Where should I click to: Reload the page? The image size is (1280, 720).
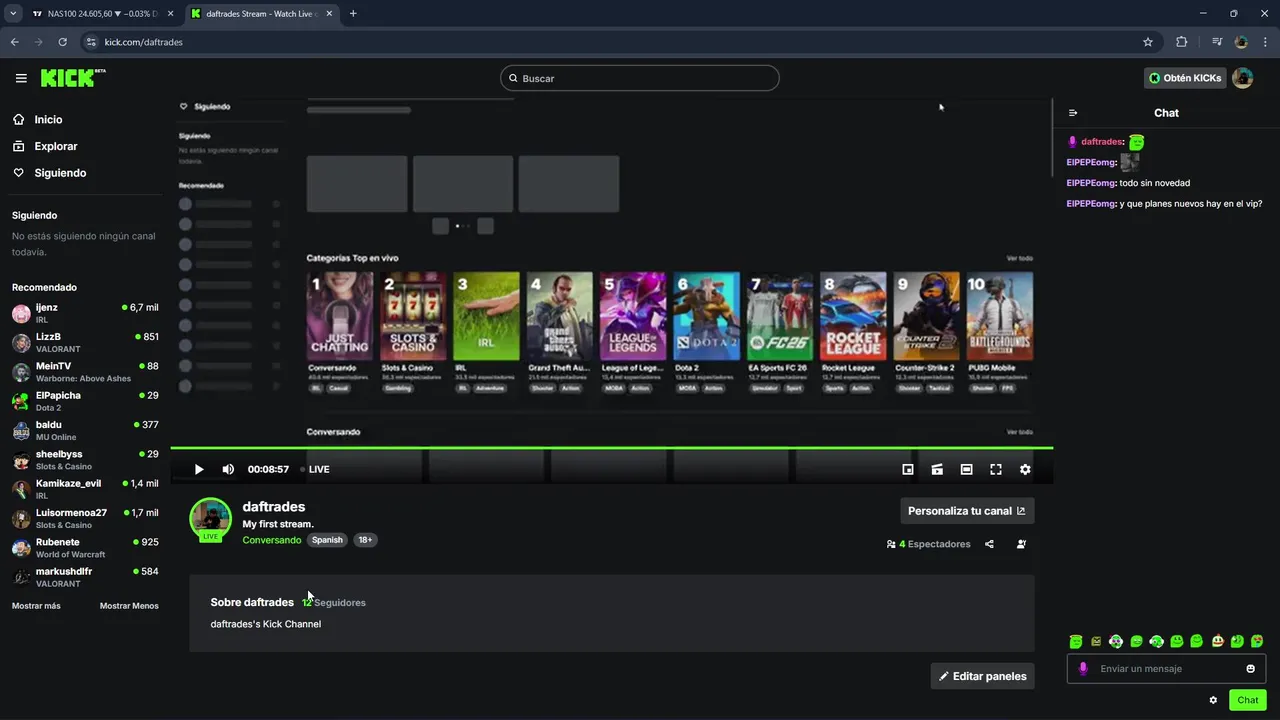pyautogui.click(x=62, y=42)
